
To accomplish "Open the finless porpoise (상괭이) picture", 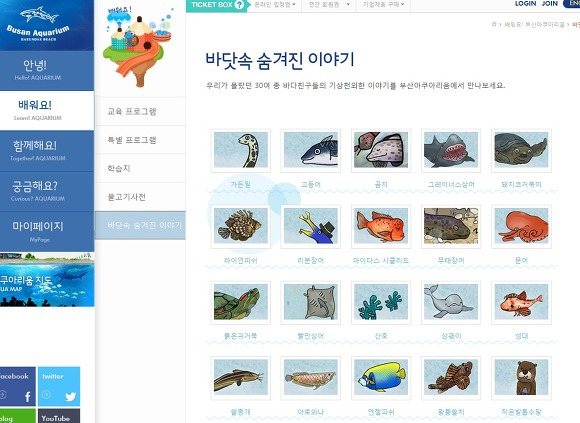I will point(451,302).
